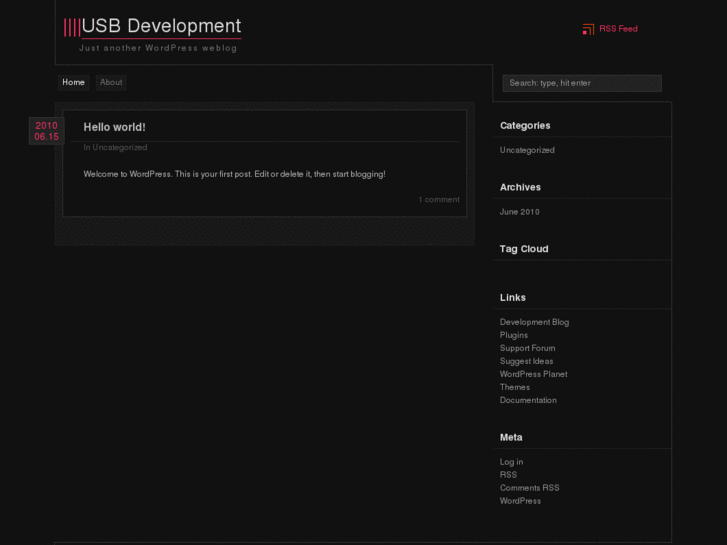Click the 'Just another WordPress weblog' tagline
Screen dimensions: 727x545
[x=158, y=48]
